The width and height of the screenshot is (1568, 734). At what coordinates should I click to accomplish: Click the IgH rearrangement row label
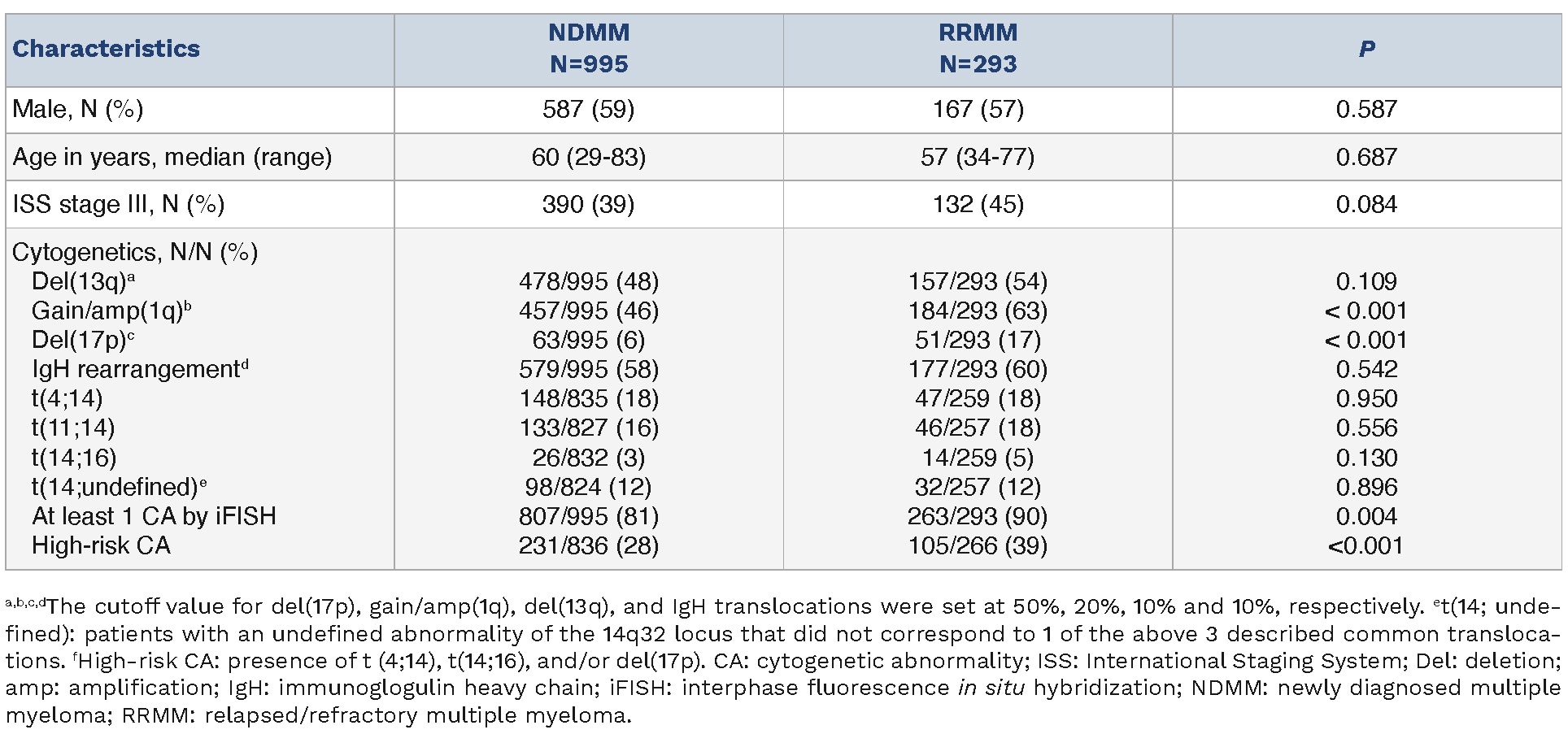[x=140, y=369]
